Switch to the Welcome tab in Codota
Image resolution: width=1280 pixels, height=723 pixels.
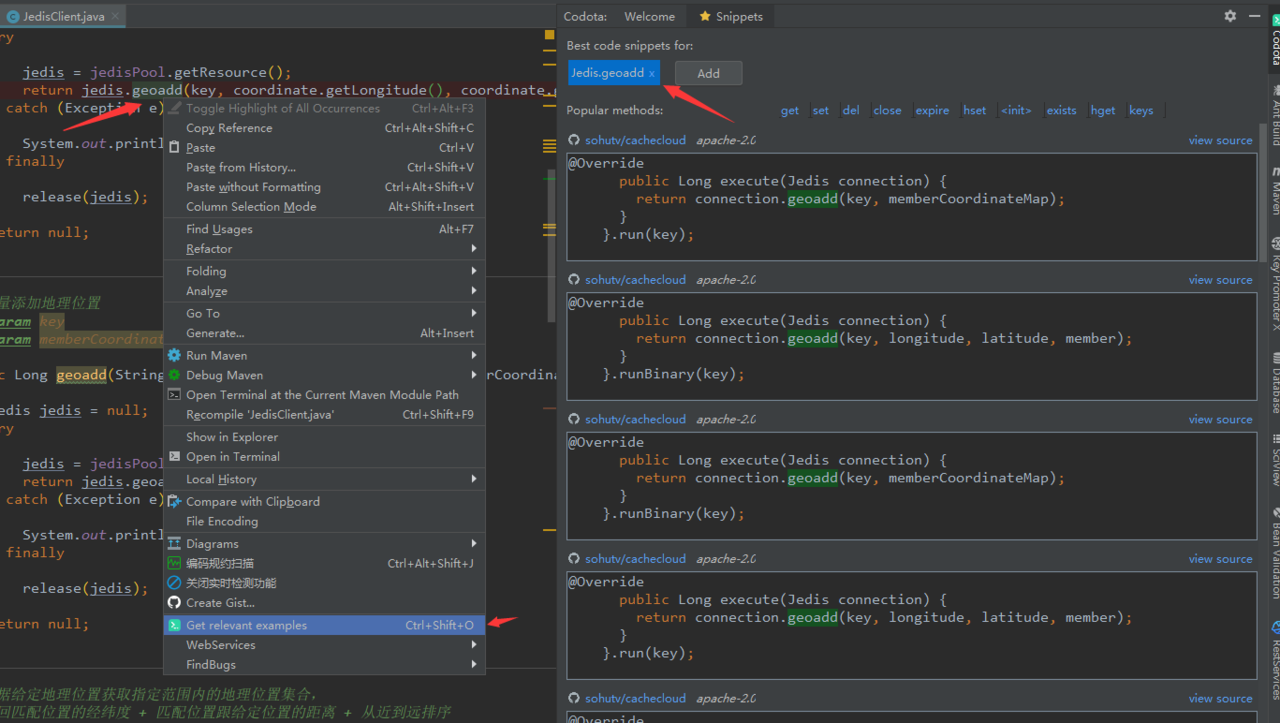(649, 16)
